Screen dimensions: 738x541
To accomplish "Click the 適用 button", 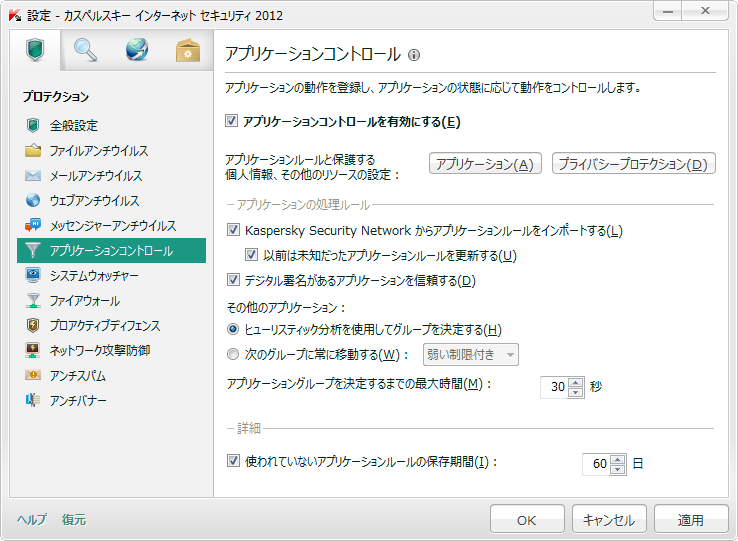I will coord(691,519).
